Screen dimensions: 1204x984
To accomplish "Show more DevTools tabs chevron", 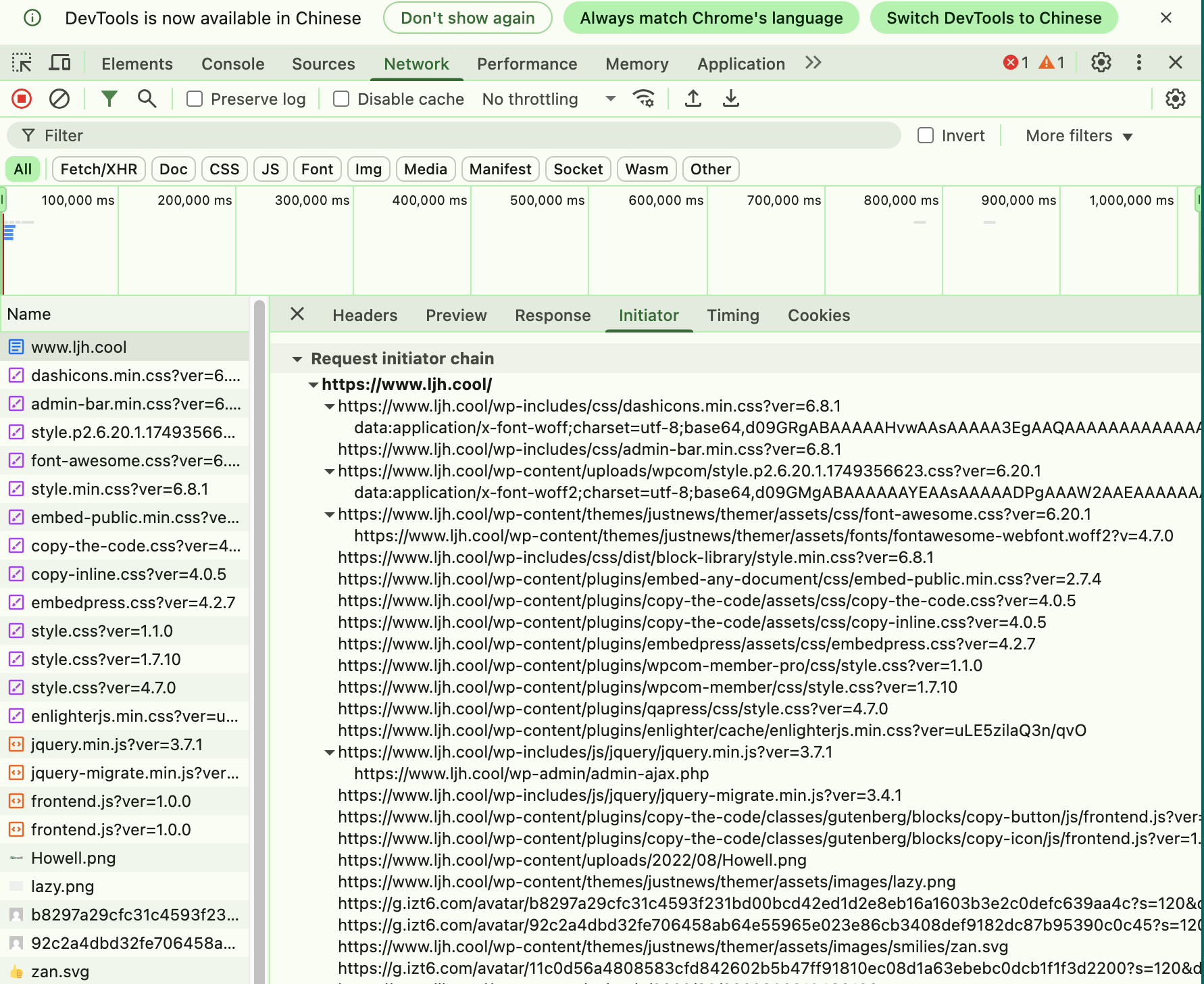I will coord(813,63).
